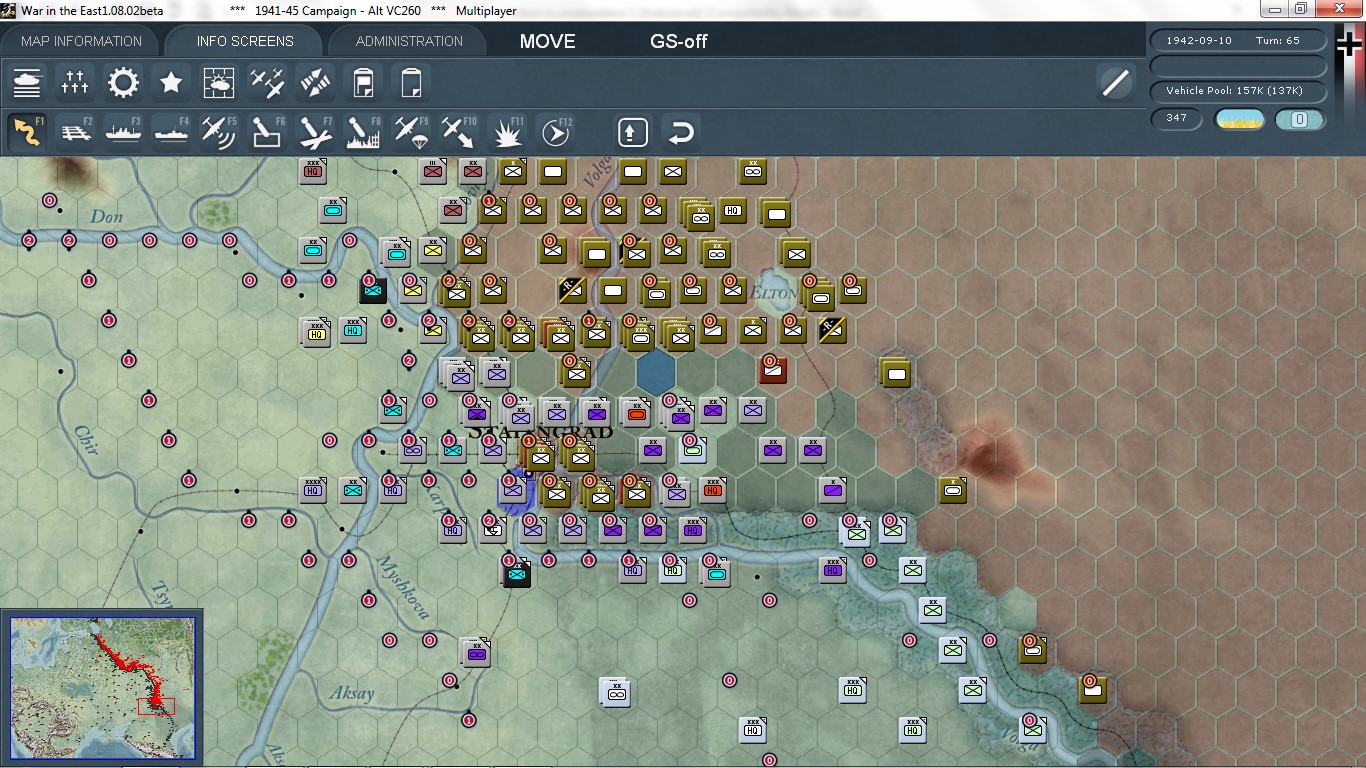
Task: Toggle the GS-off ground support setting
Action: (679, 41)
